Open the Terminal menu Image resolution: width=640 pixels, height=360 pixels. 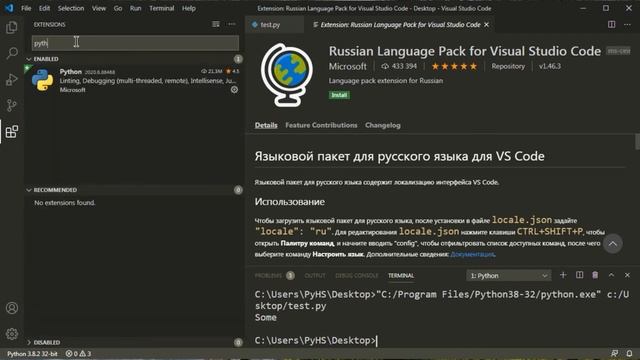coord(162,8)
